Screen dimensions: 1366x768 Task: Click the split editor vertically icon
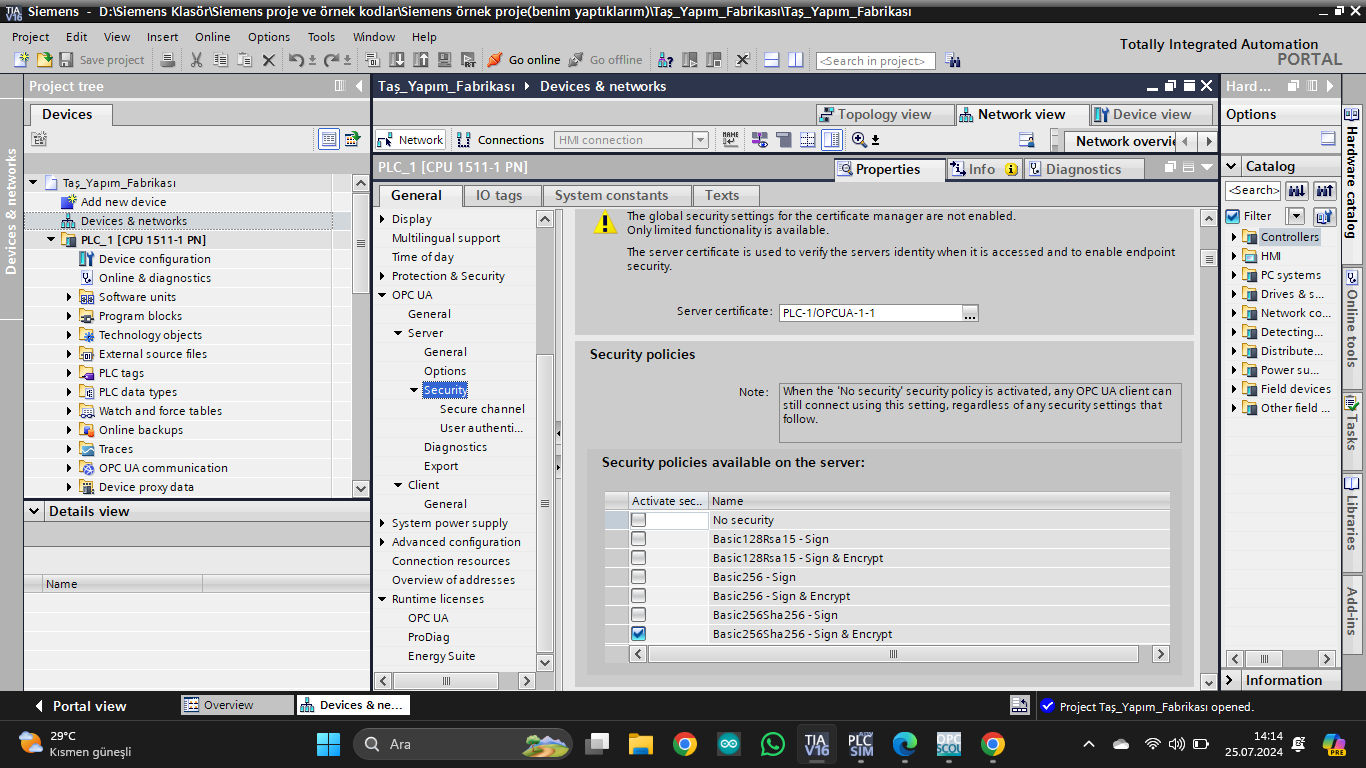coord(795,60)
